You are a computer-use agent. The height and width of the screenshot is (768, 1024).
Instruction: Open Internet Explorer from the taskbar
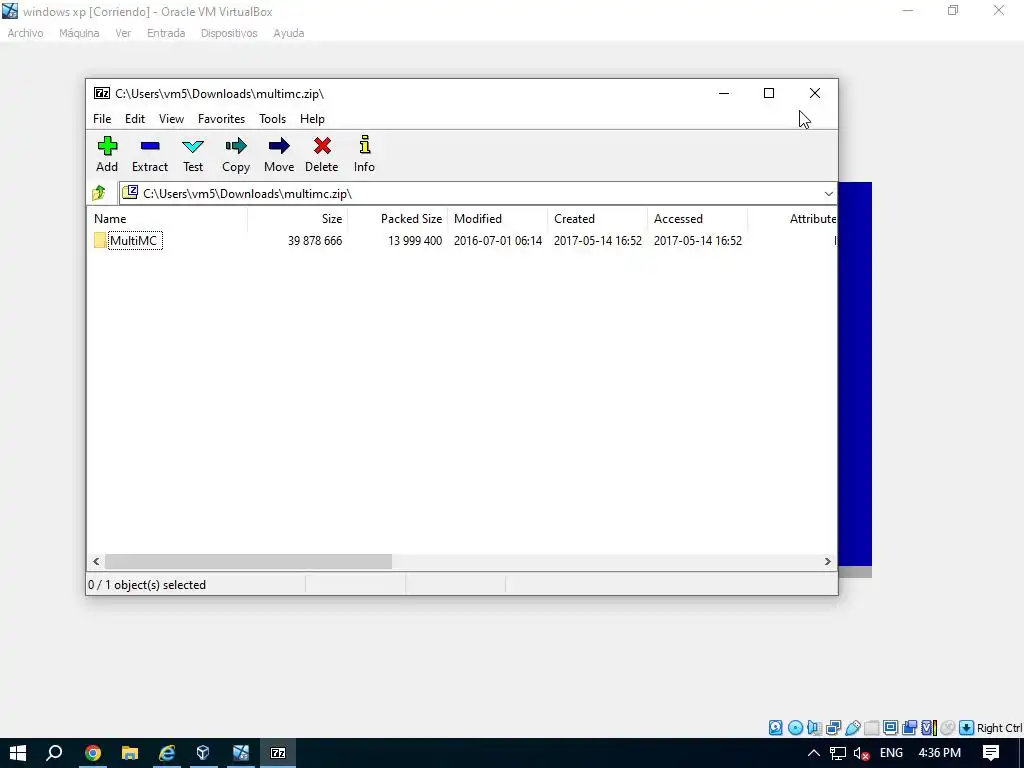167,753
